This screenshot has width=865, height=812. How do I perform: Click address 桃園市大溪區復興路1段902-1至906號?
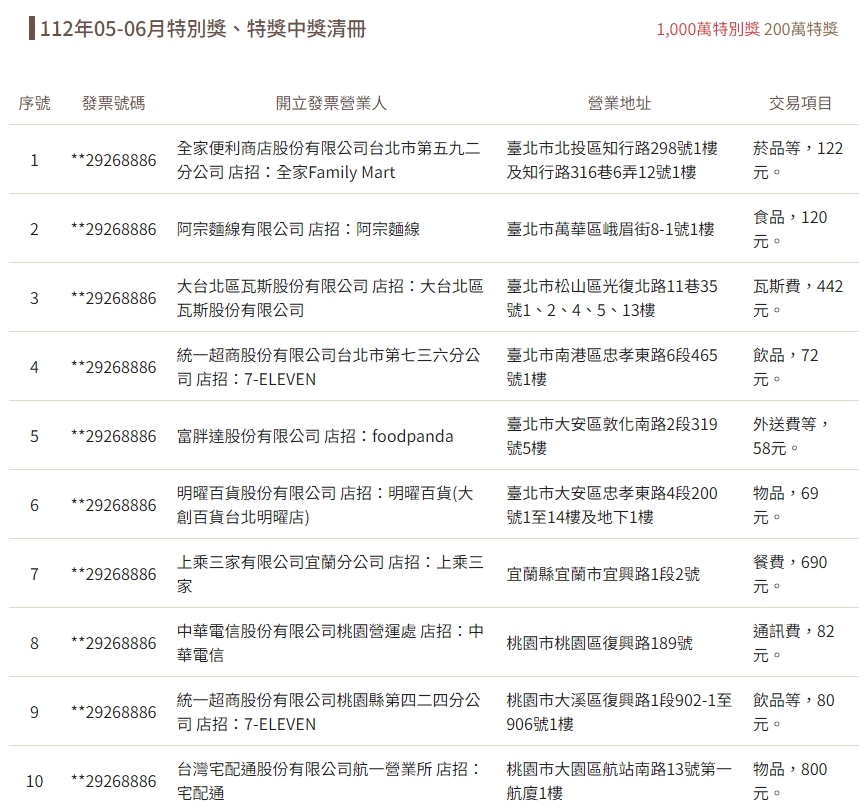619,712
